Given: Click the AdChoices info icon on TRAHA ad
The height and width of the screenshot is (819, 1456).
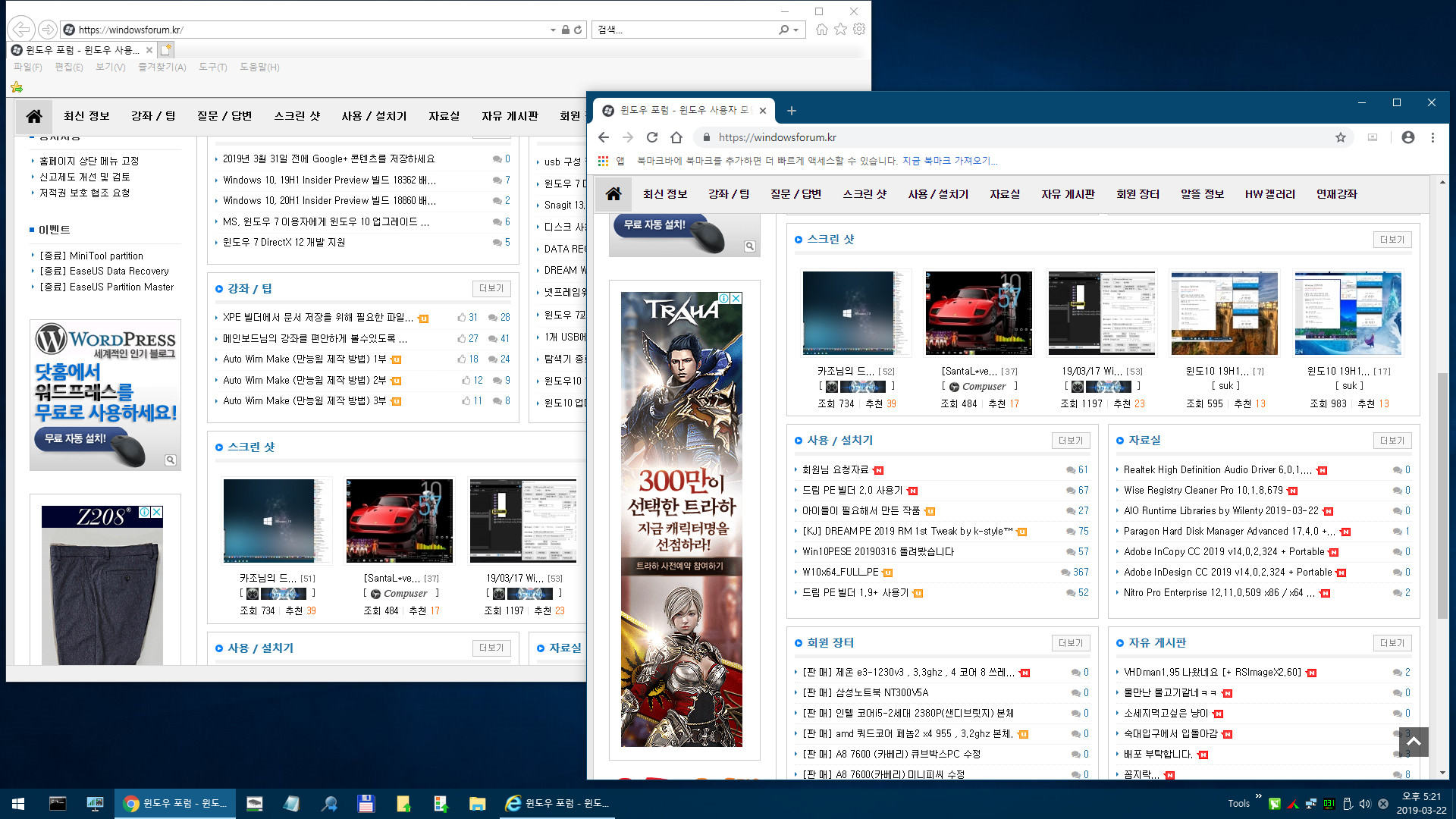Looking at the screenshot, I should click(x=724, y=299).
